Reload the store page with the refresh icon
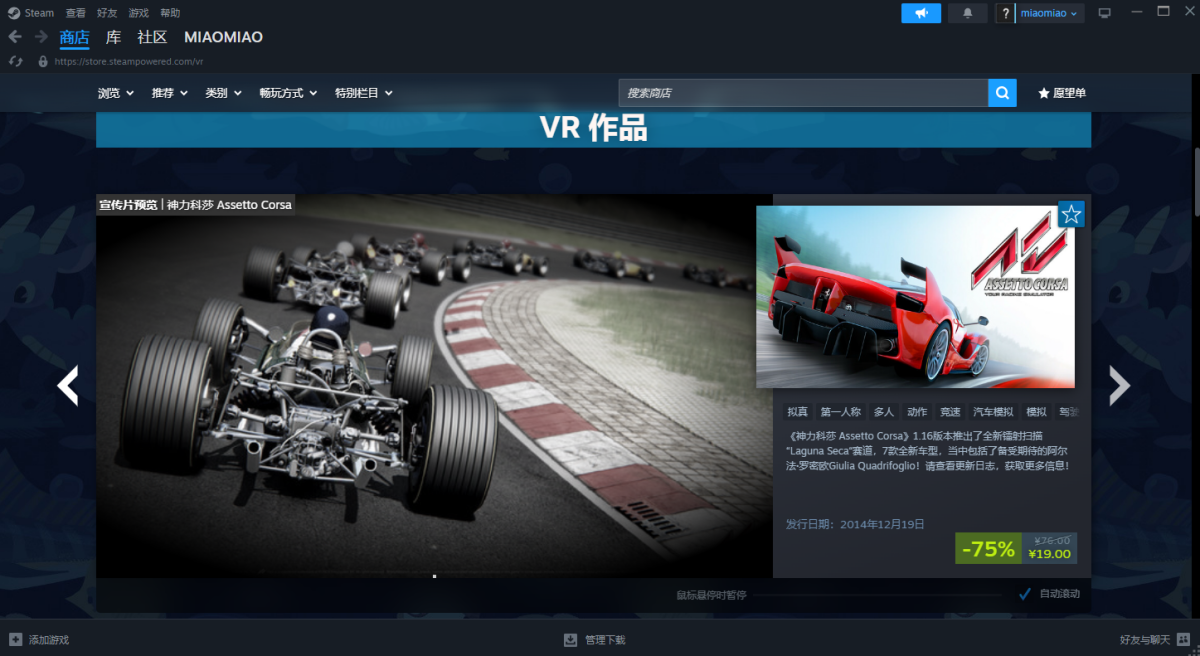1200x656 pixels. point(15,61)
